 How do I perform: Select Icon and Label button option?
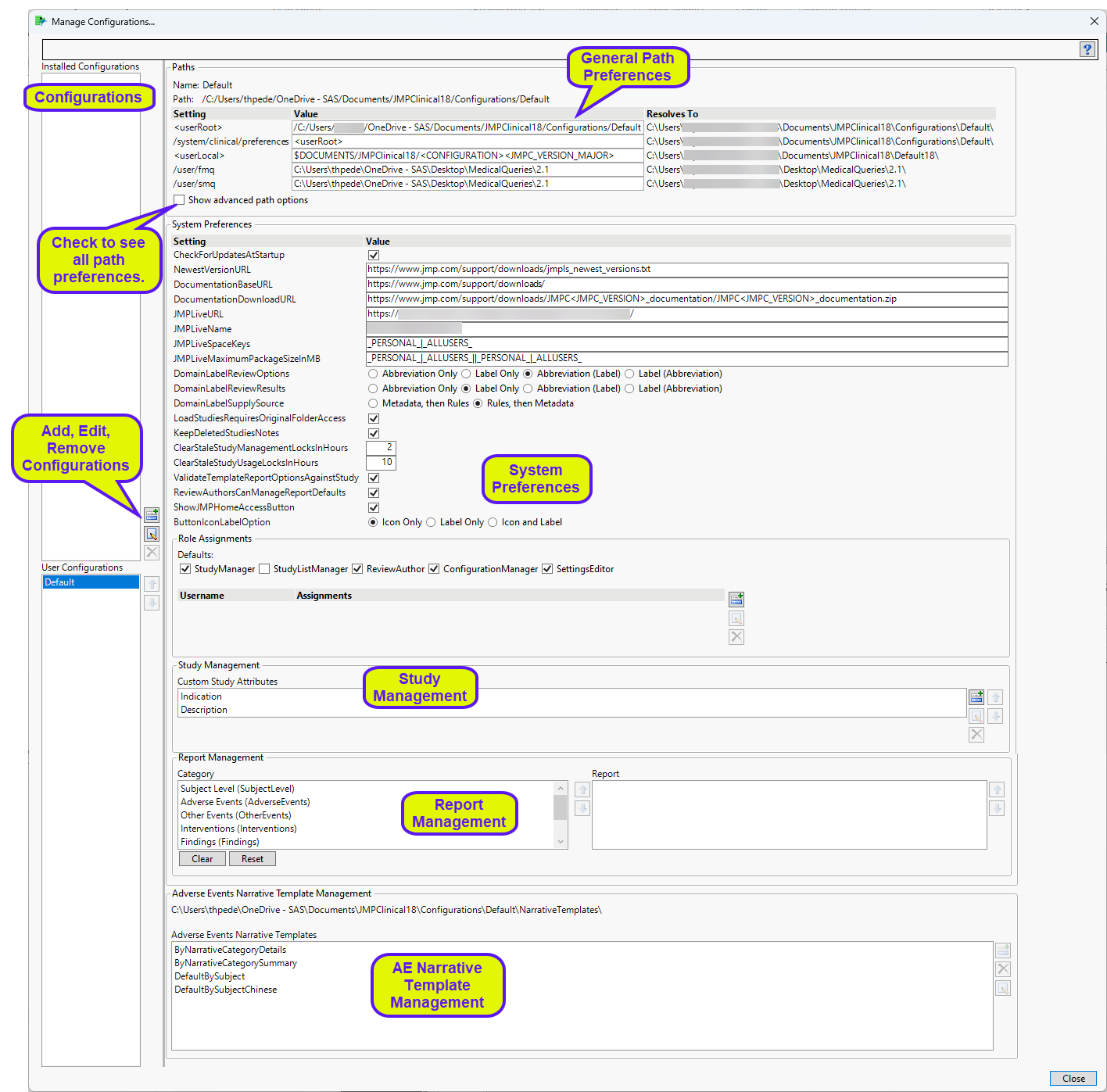tap(493, 522)
